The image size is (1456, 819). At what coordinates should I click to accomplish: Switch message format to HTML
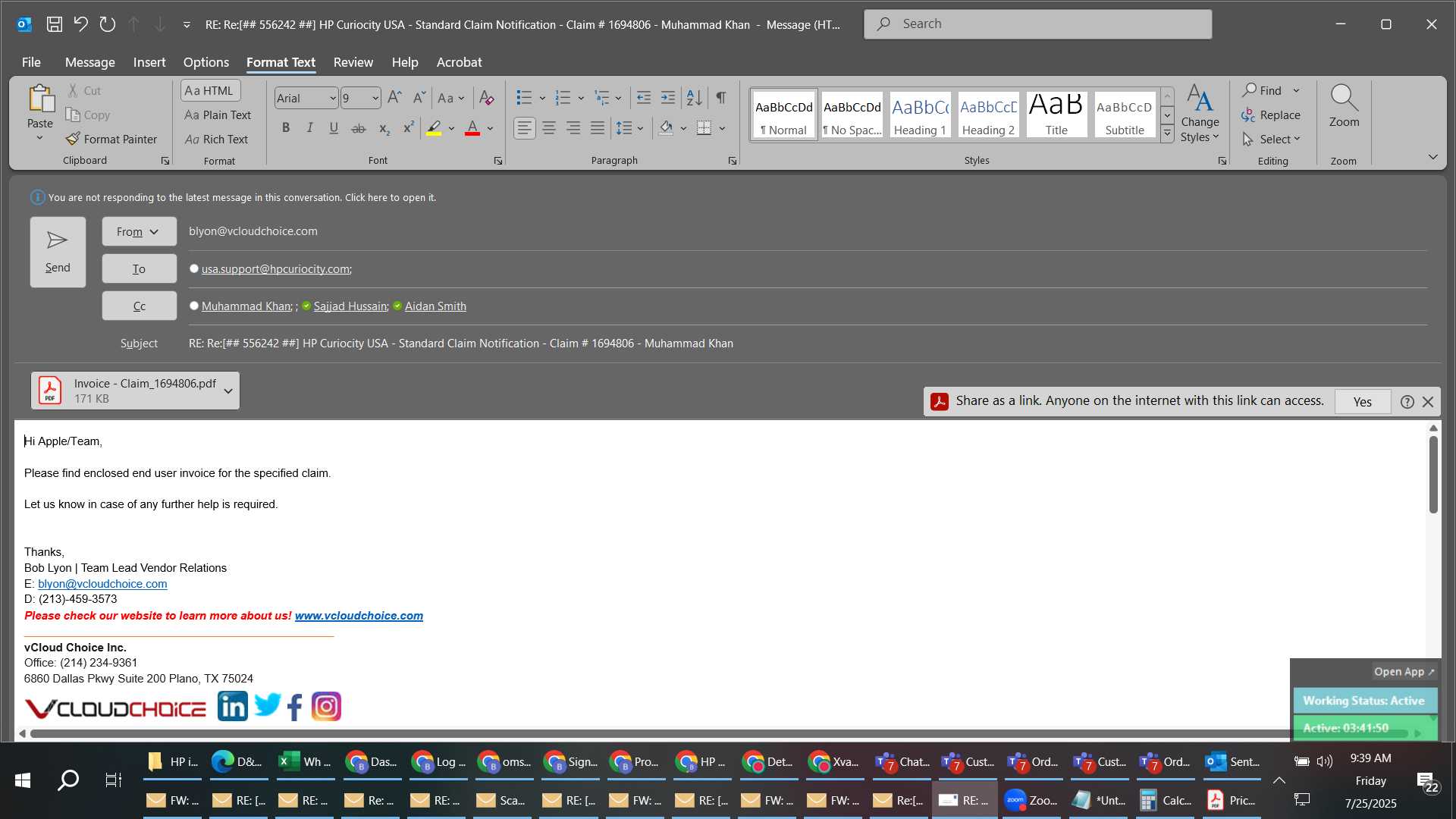(x=210, y=90)
